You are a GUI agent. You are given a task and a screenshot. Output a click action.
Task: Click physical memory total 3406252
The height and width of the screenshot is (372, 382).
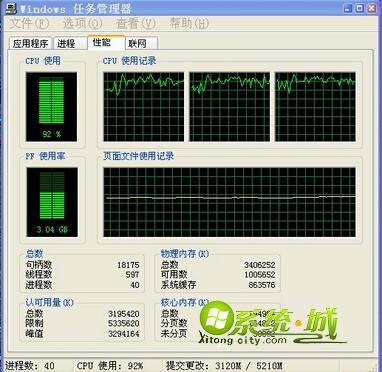click(260, 265)
